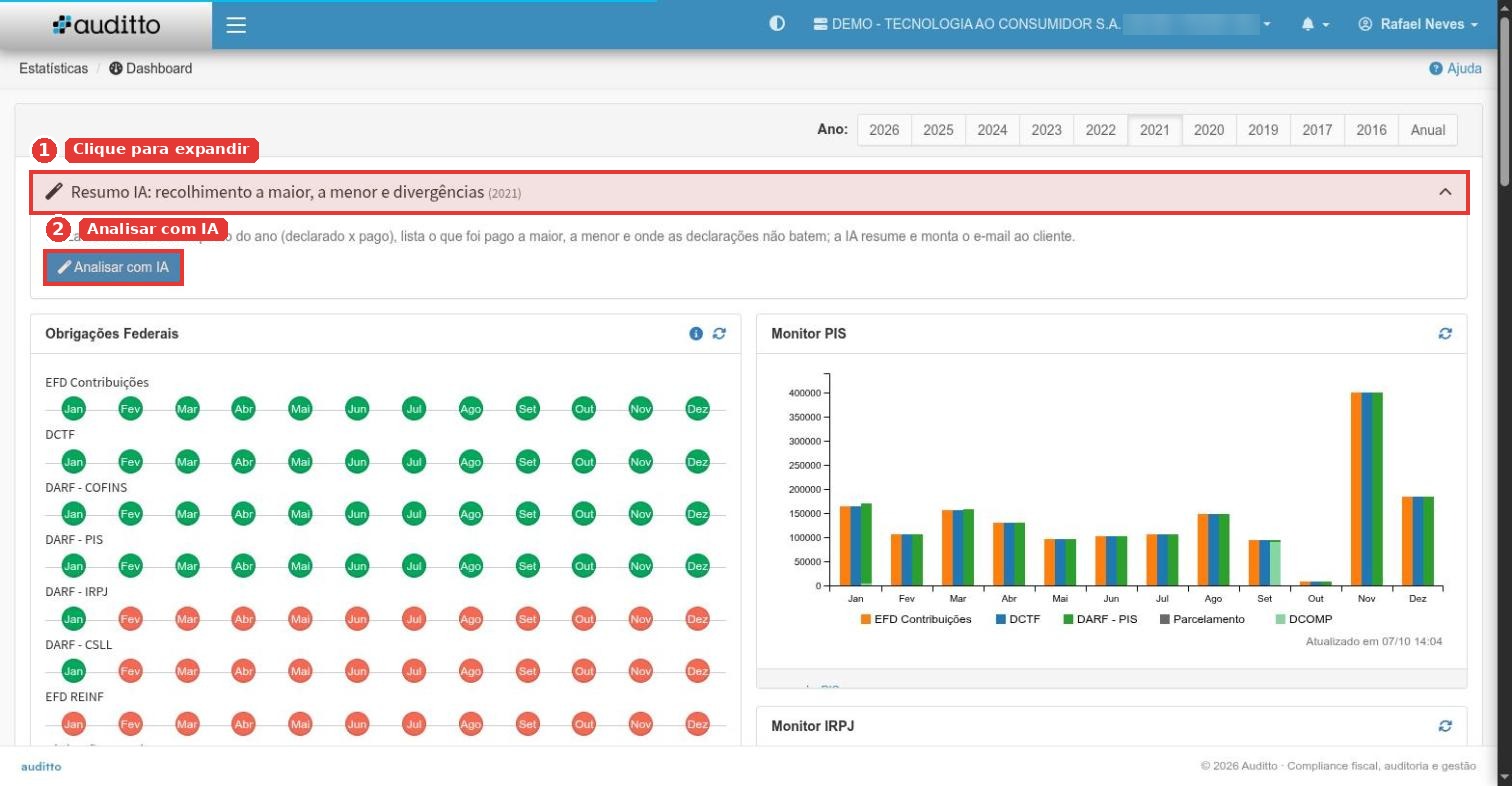Open the Rafael Neves user menu
This screenshot has height=786, width=1512.
click(x=1418, y=24)
